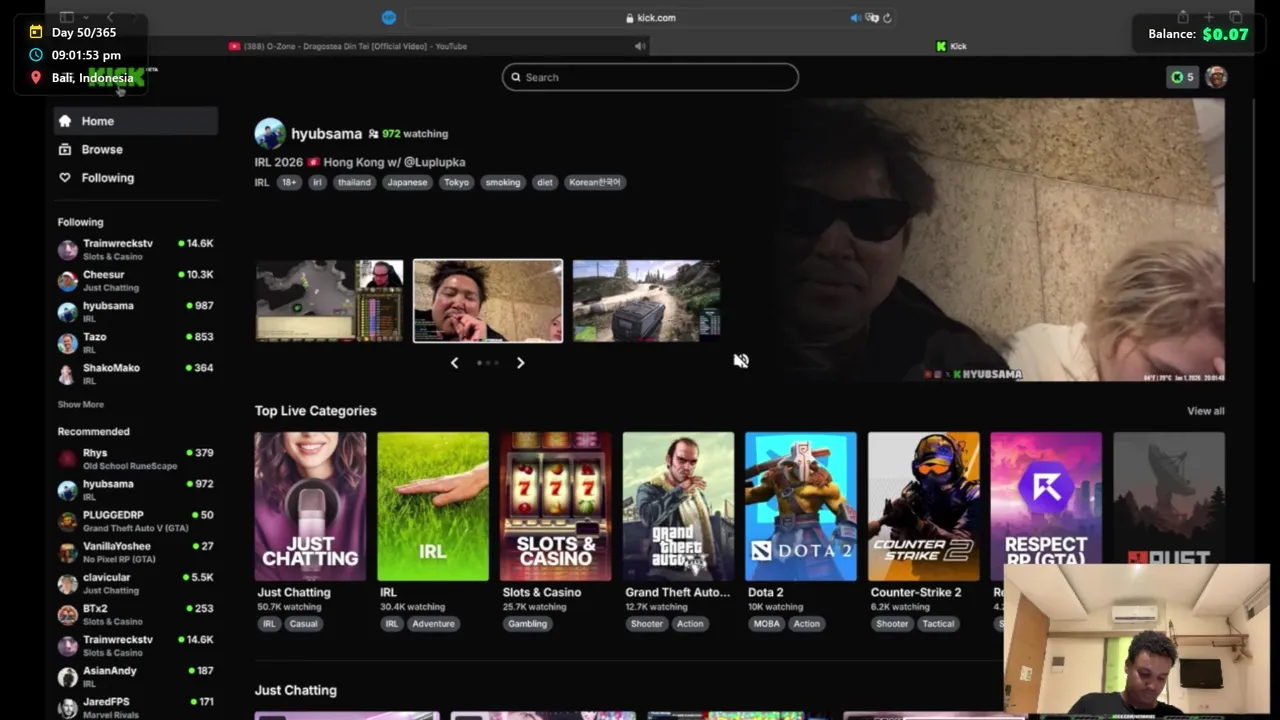This screenshot has width=1280, height=720.
Task: Open the hyubsama channel name link
Action: pos(326,133)
